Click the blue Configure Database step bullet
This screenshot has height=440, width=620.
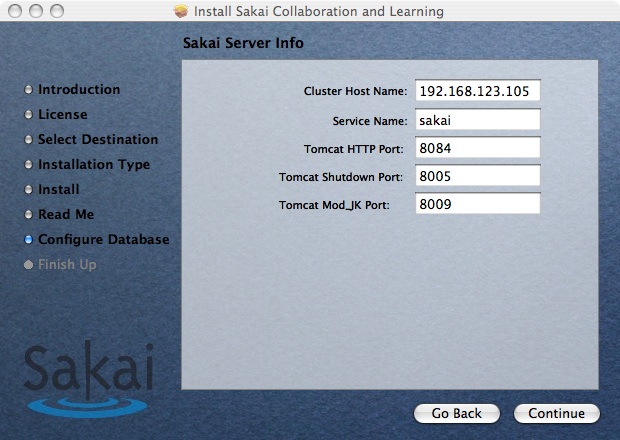(28, 240)
